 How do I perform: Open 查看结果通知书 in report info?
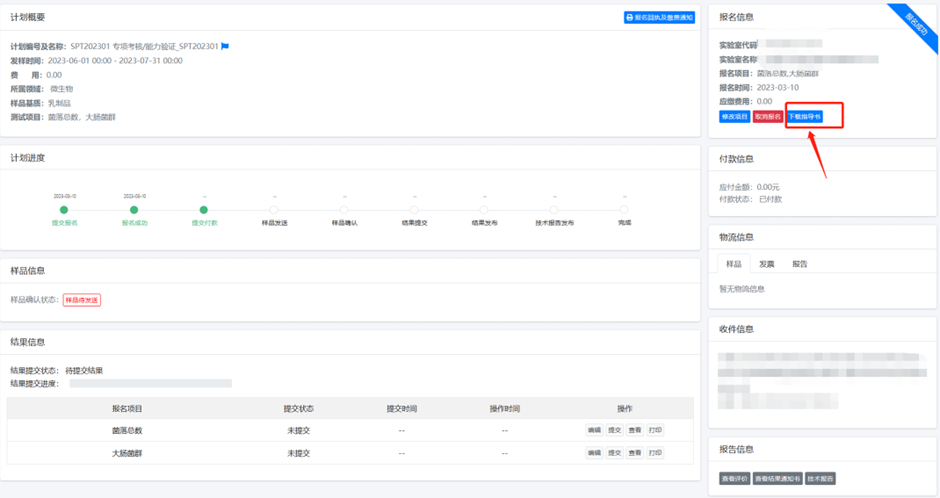[x=778, y=479]
